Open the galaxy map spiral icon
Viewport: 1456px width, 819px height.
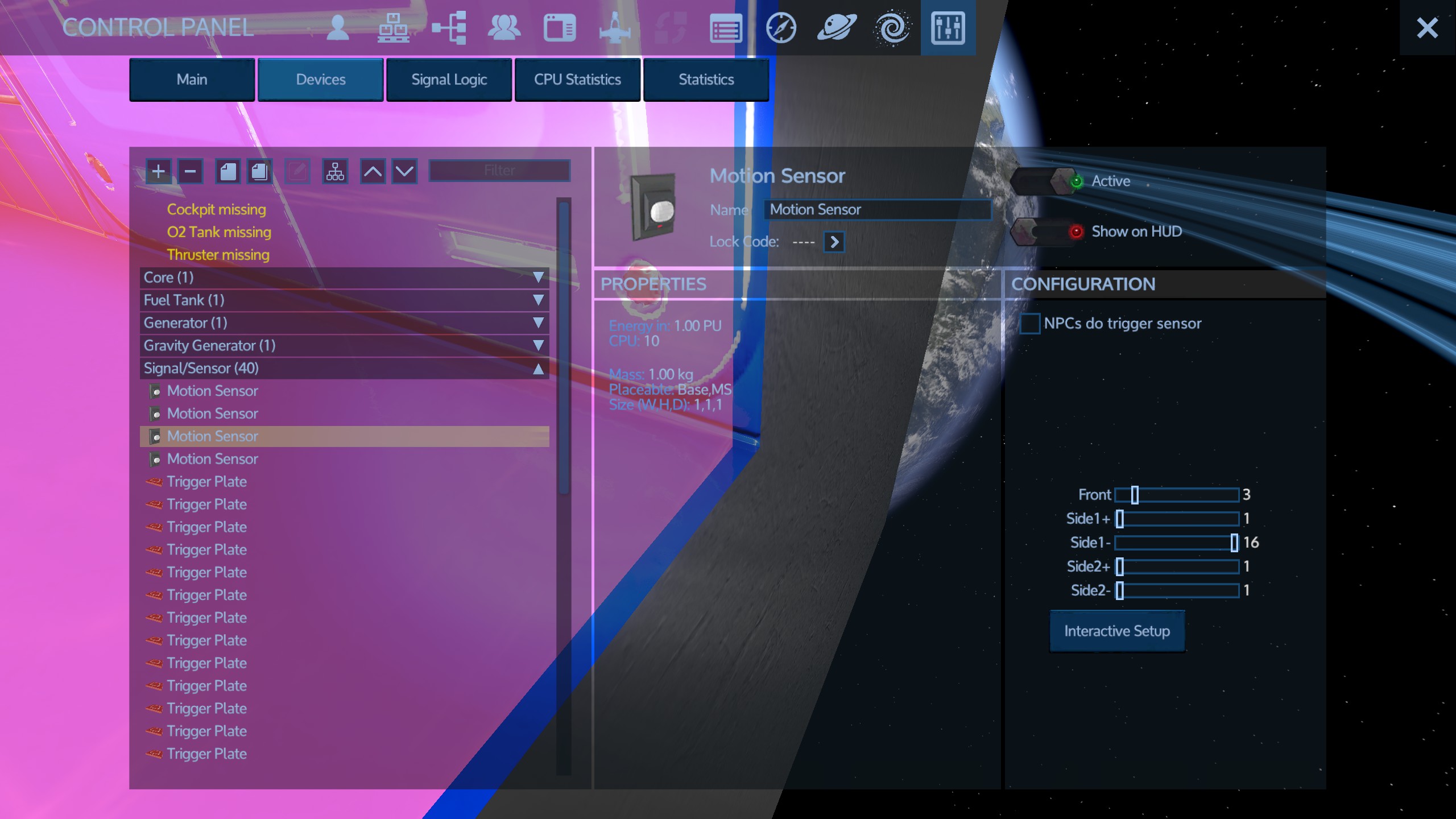coord(892,28)
